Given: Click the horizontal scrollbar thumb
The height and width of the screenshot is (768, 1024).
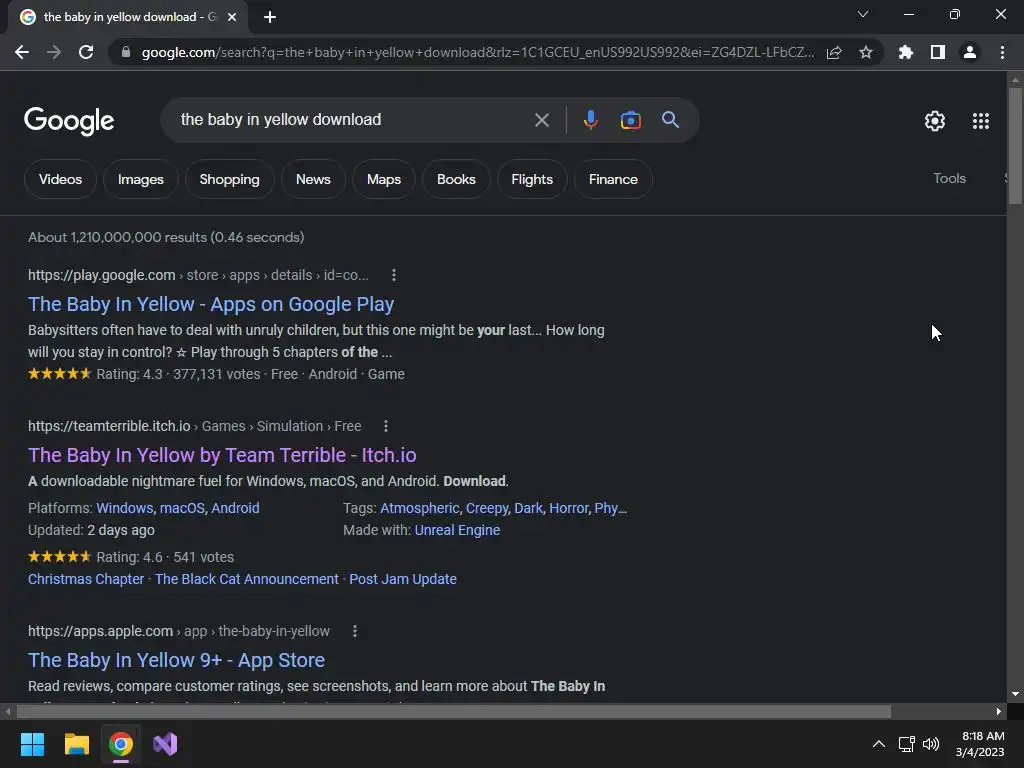Looking at the screenshot, I should coord(453,711).
